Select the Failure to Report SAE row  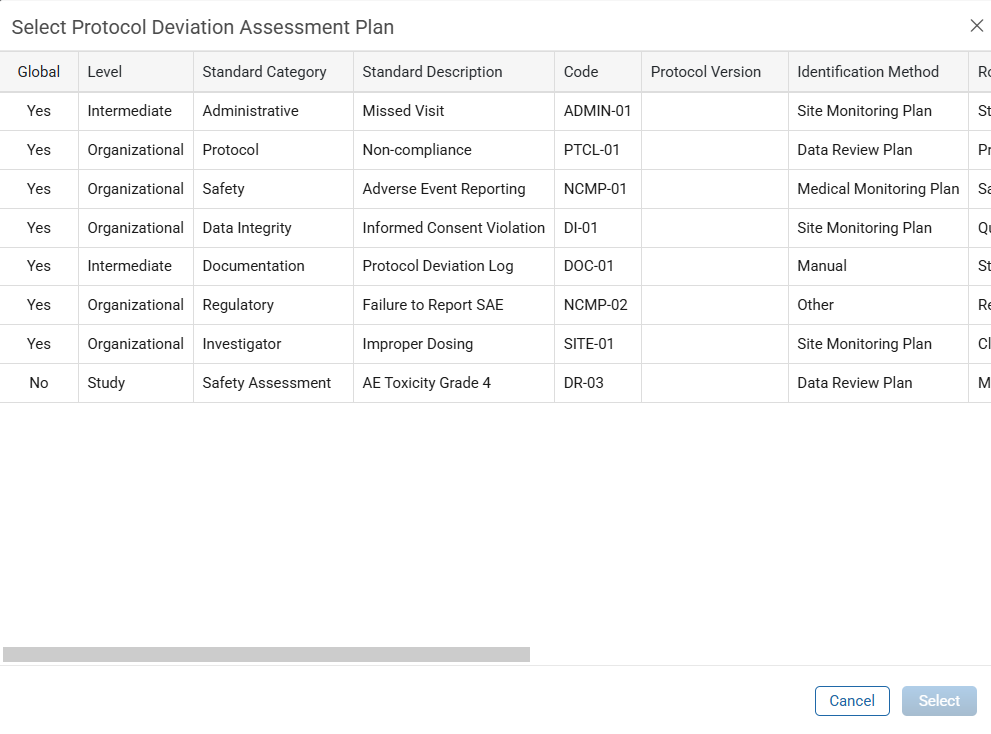[496, 305]
